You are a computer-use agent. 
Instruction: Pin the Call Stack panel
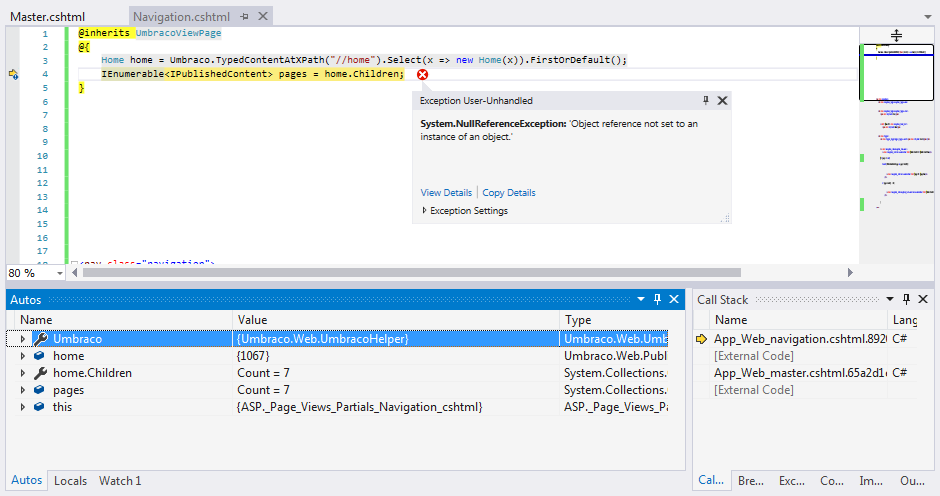[x=906, y=299]
